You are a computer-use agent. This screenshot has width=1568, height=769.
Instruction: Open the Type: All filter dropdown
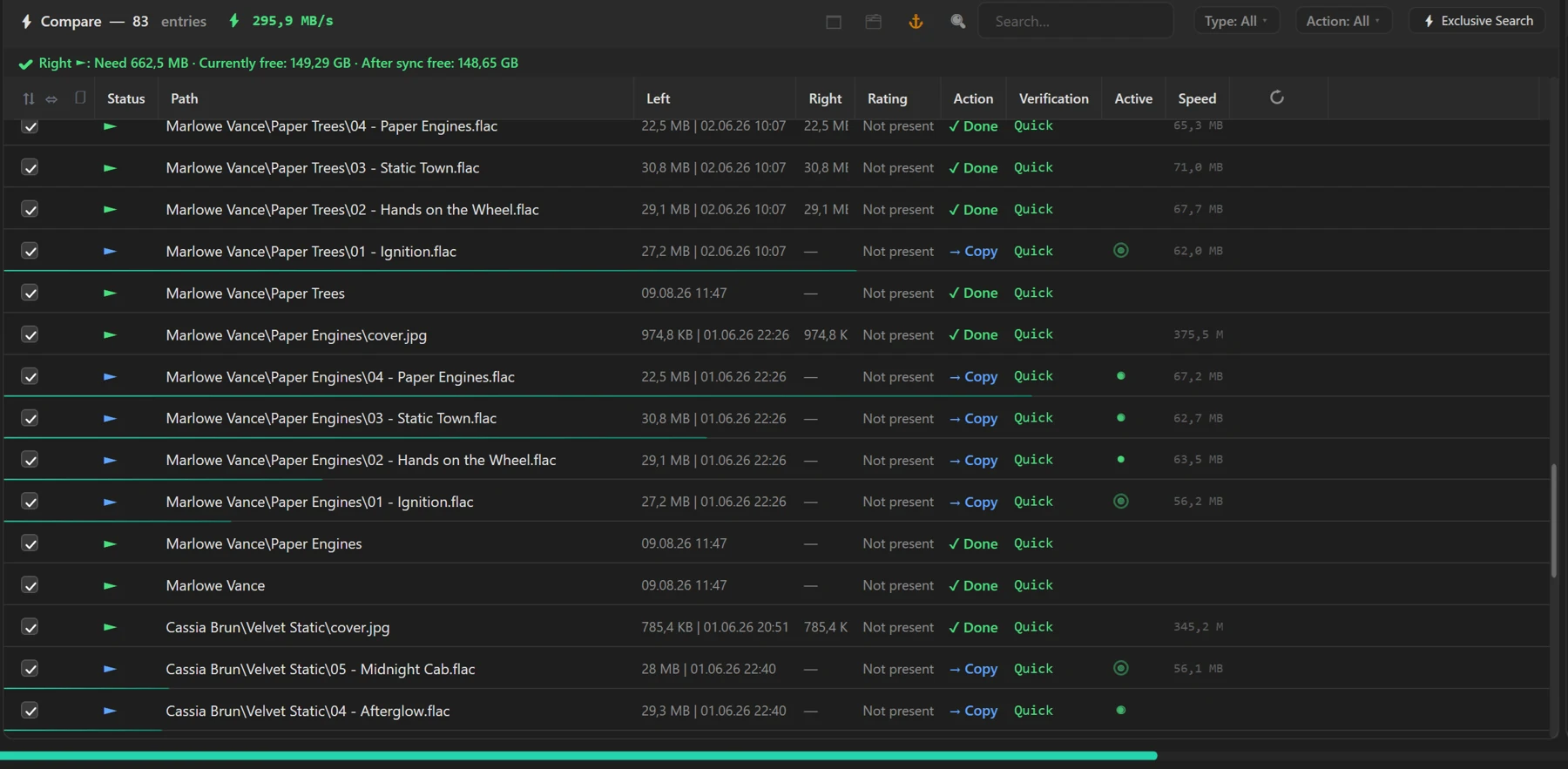point(1235,21)
